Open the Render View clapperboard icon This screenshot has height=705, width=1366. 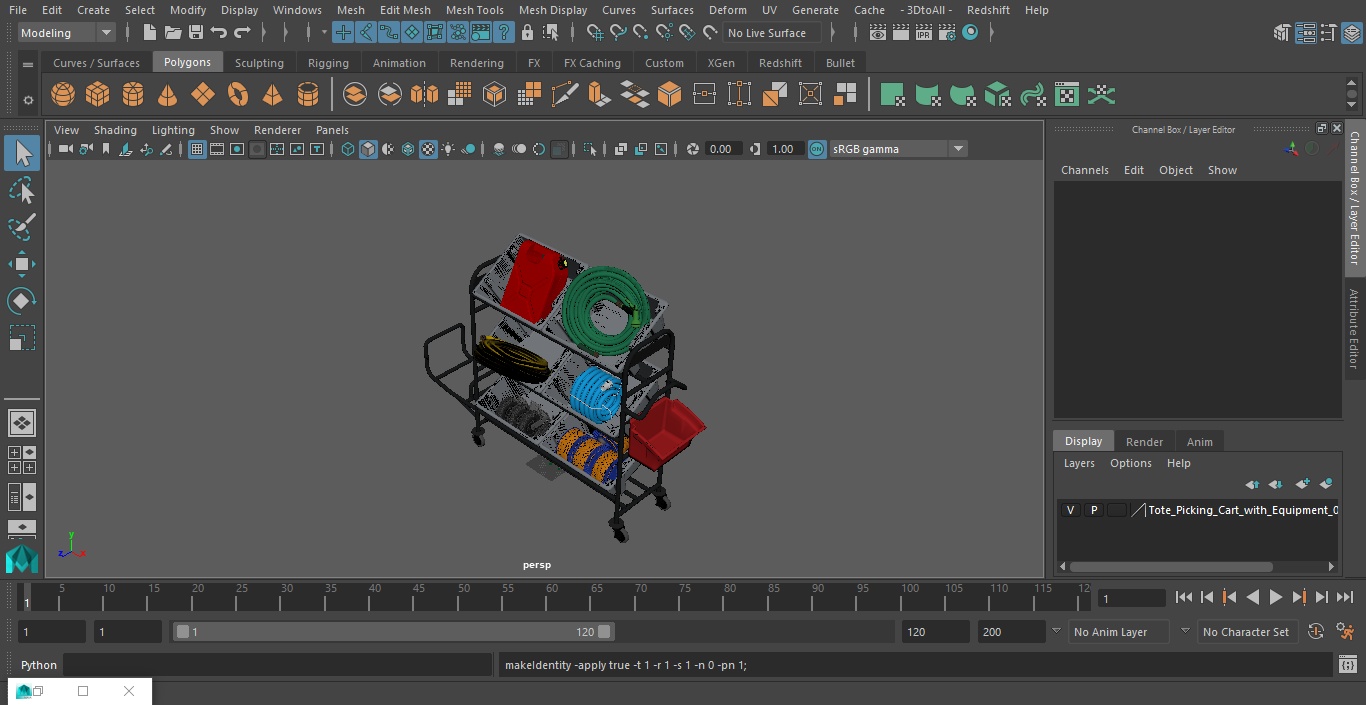(x=877, y=33)
